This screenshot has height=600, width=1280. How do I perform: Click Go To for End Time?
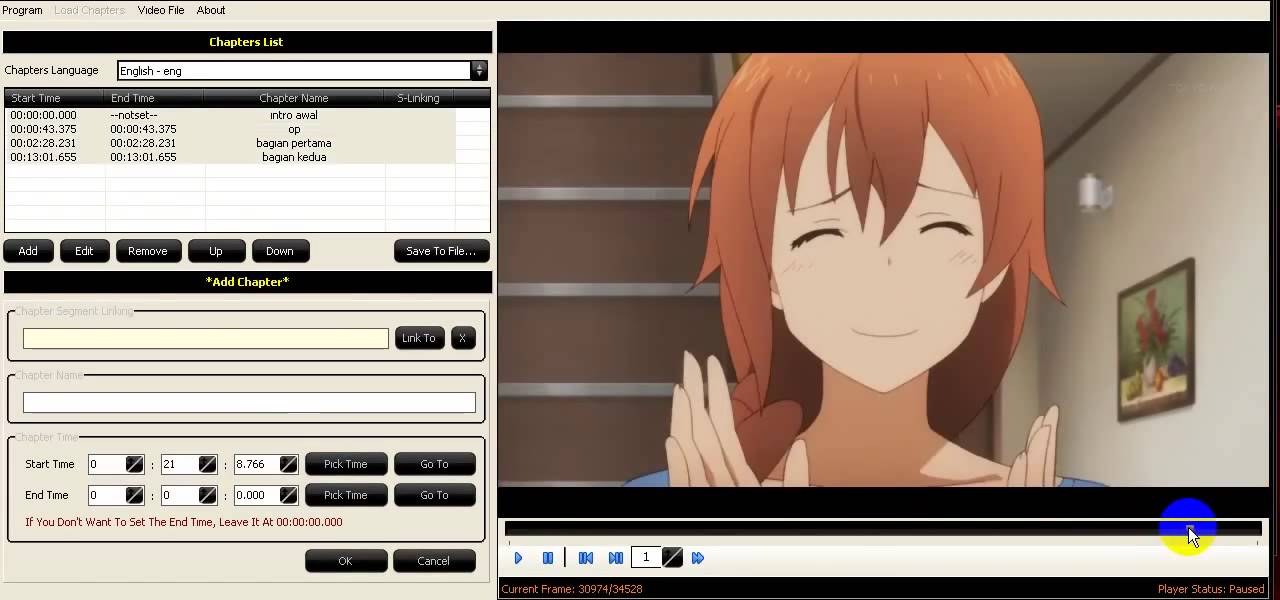(x=434, y=495)
